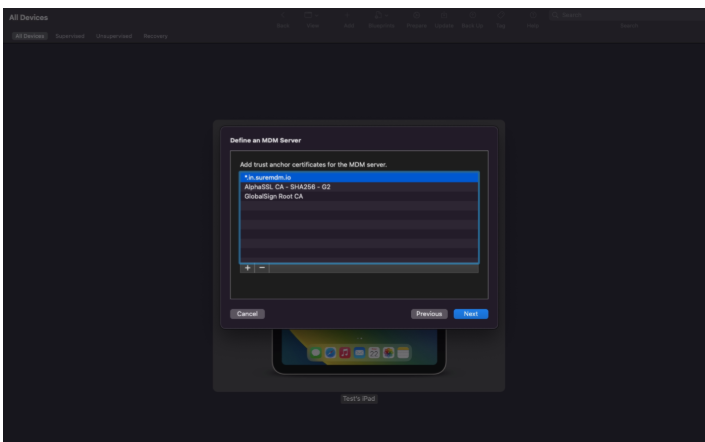Click the Next button
705x442 pixels.
point(471,314)
